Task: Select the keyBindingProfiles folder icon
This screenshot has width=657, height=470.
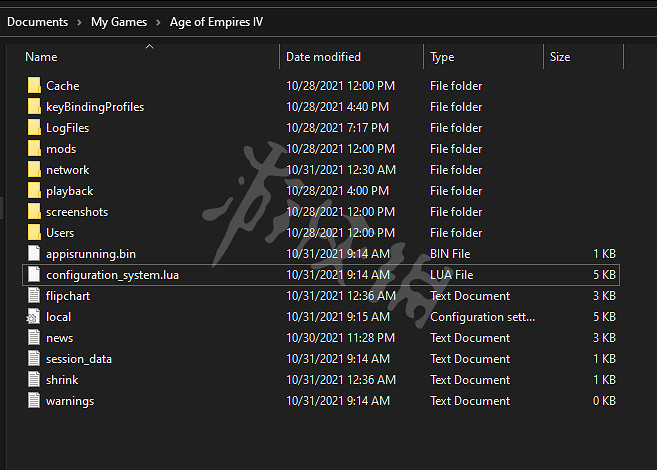Action: coord(34,107)
